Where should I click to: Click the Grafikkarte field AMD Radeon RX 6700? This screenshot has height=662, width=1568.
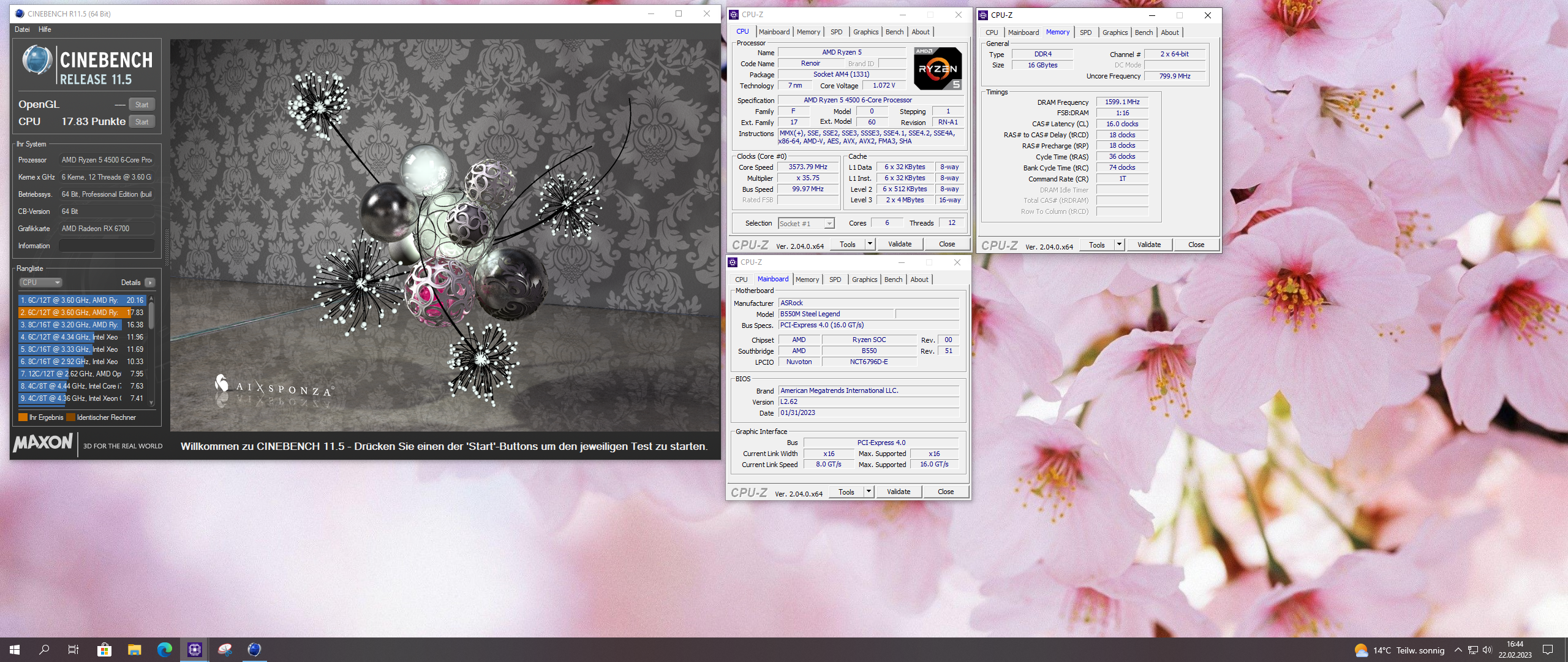click(107, 229)
